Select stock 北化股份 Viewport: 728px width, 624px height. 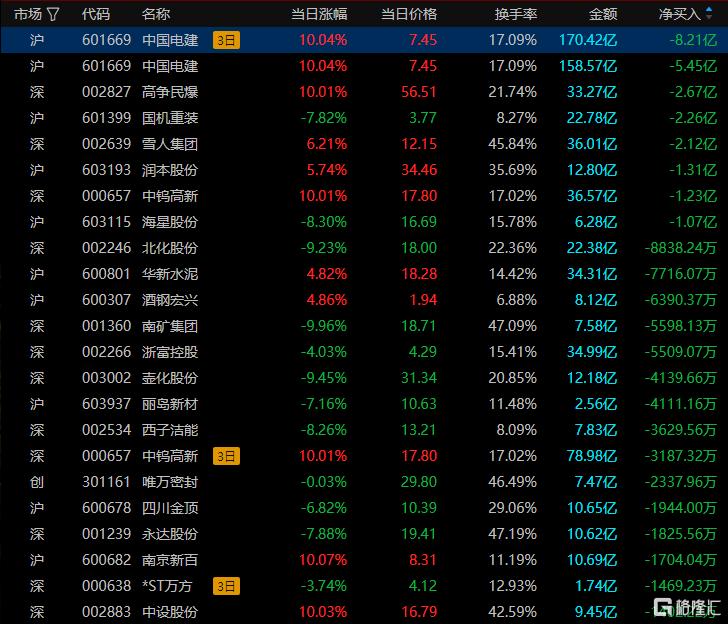click(170, 248)
